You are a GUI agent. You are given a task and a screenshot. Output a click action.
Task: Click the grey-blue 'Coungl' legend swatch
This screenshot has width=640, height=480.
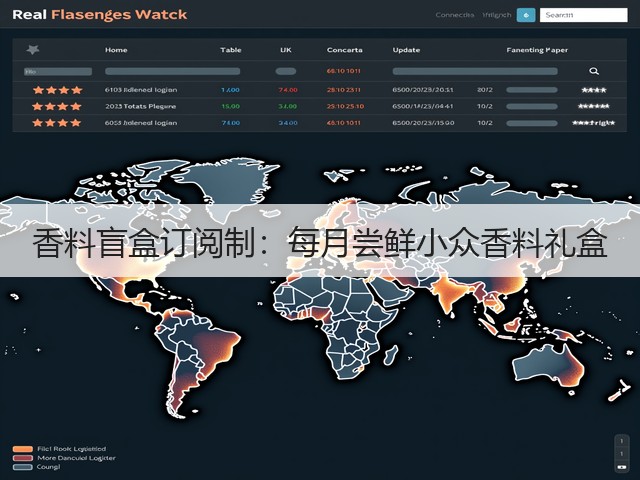(22, 467)
